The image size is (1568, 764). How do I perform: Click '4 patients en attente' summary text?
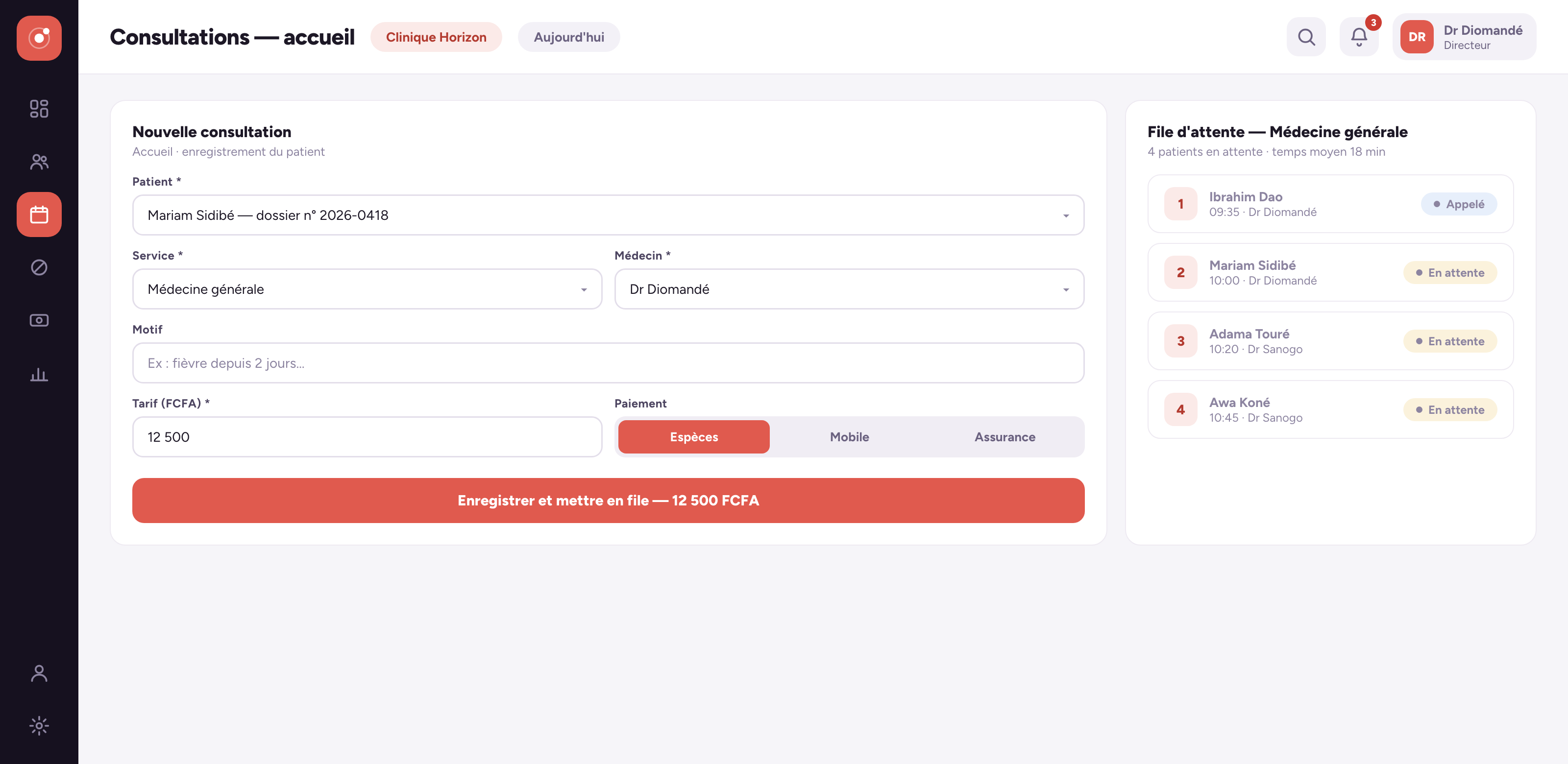1205,151
